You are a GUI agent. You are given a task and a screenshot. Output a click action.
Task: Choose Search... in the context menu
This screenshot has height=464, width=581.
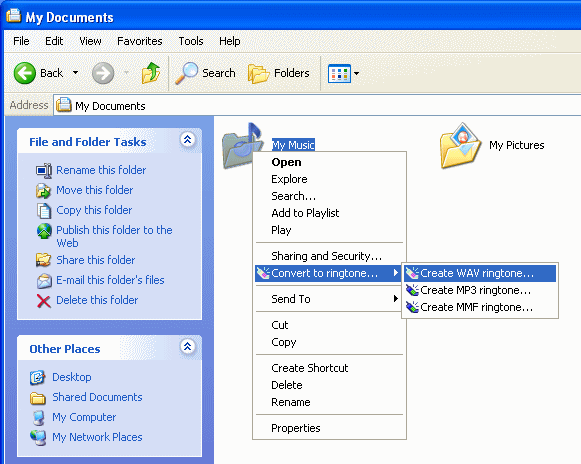(329, 196)
